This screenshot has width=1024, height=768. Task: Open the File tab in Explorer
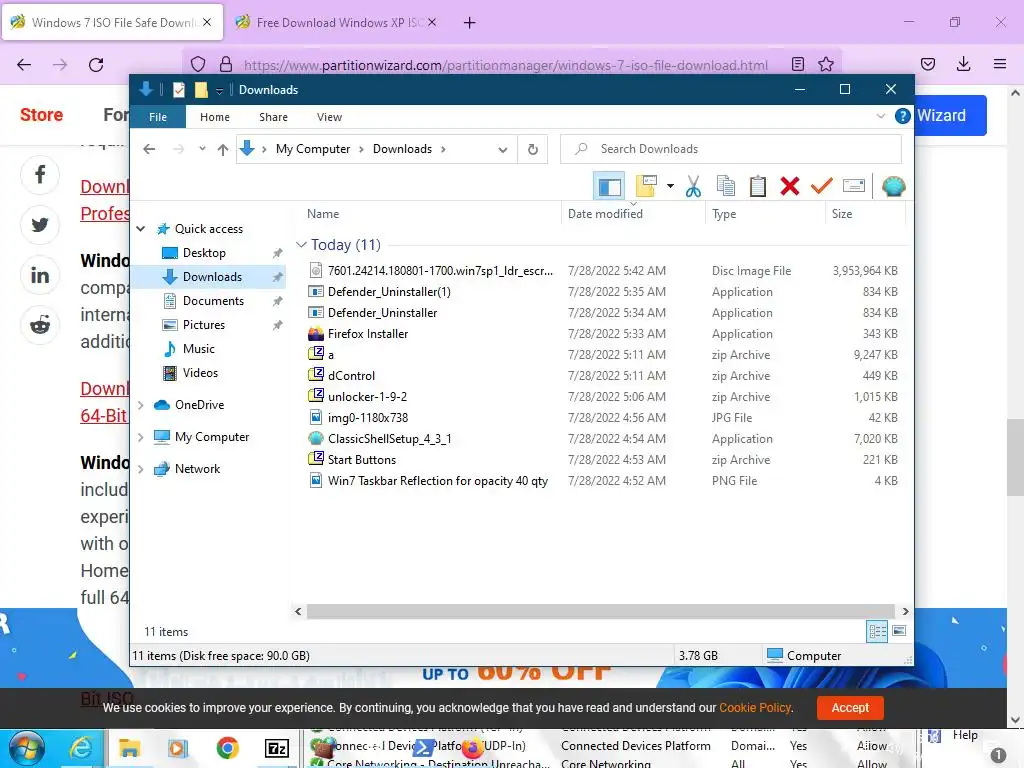[158, 117]
